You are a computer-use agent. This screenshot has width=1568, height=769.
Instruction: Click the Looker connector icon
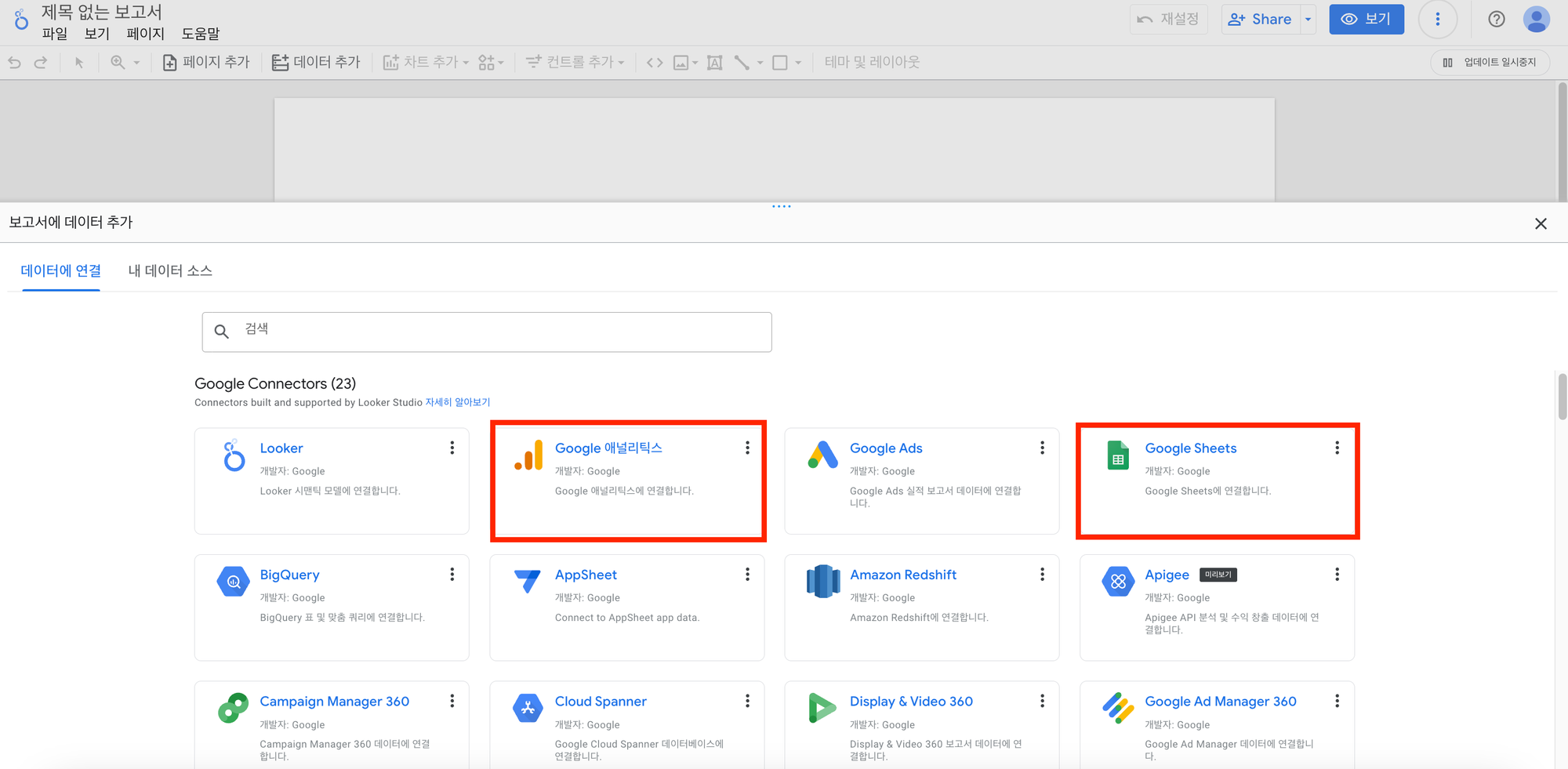pos(233,455)
